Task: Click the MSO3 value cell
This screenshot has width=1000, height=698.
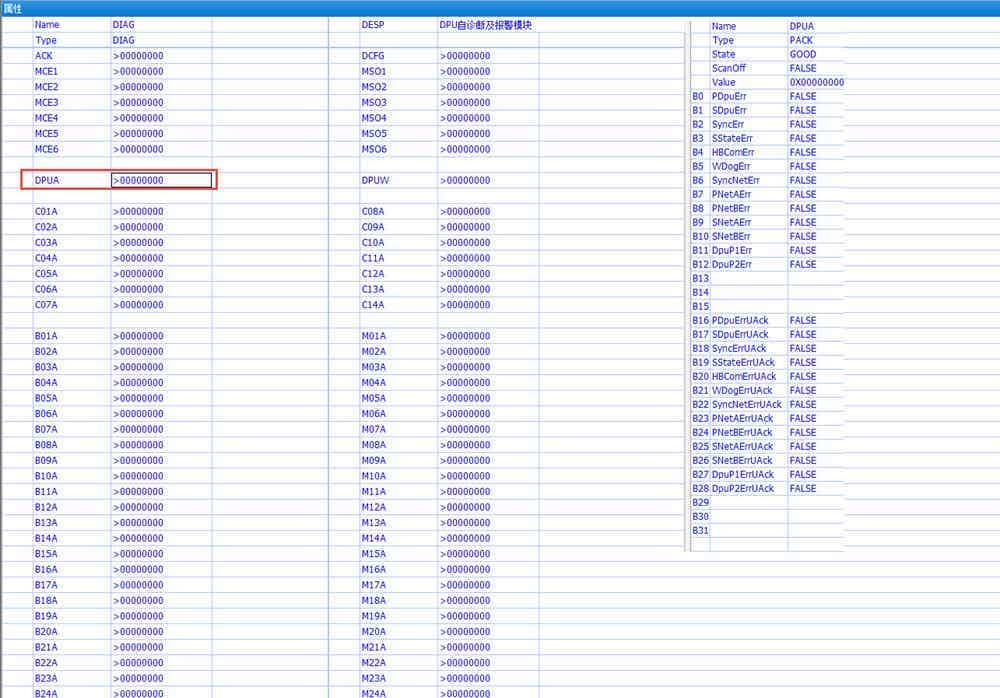Action: (x=488, y=102)
